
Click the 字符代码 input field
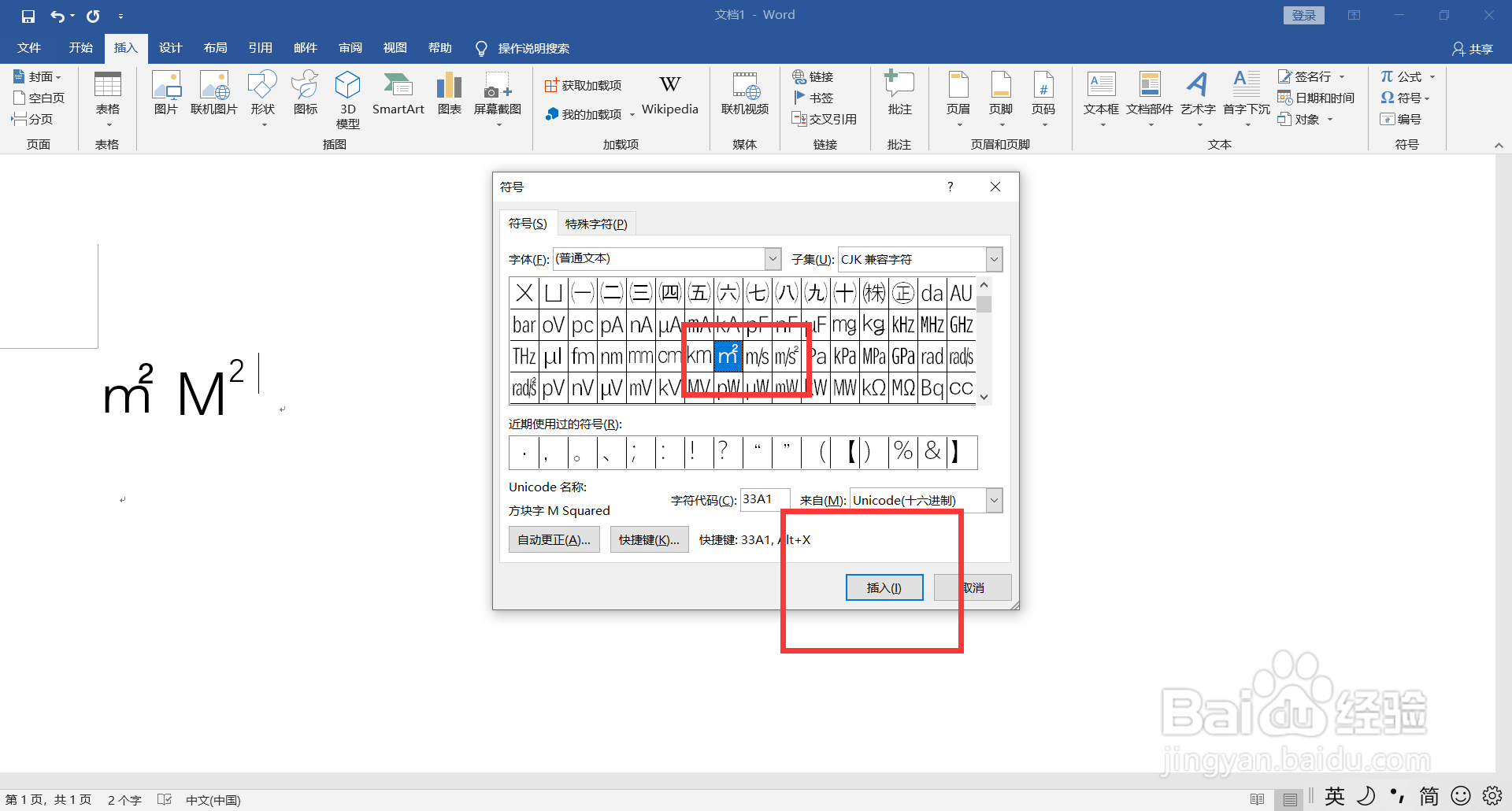point(764,499)
